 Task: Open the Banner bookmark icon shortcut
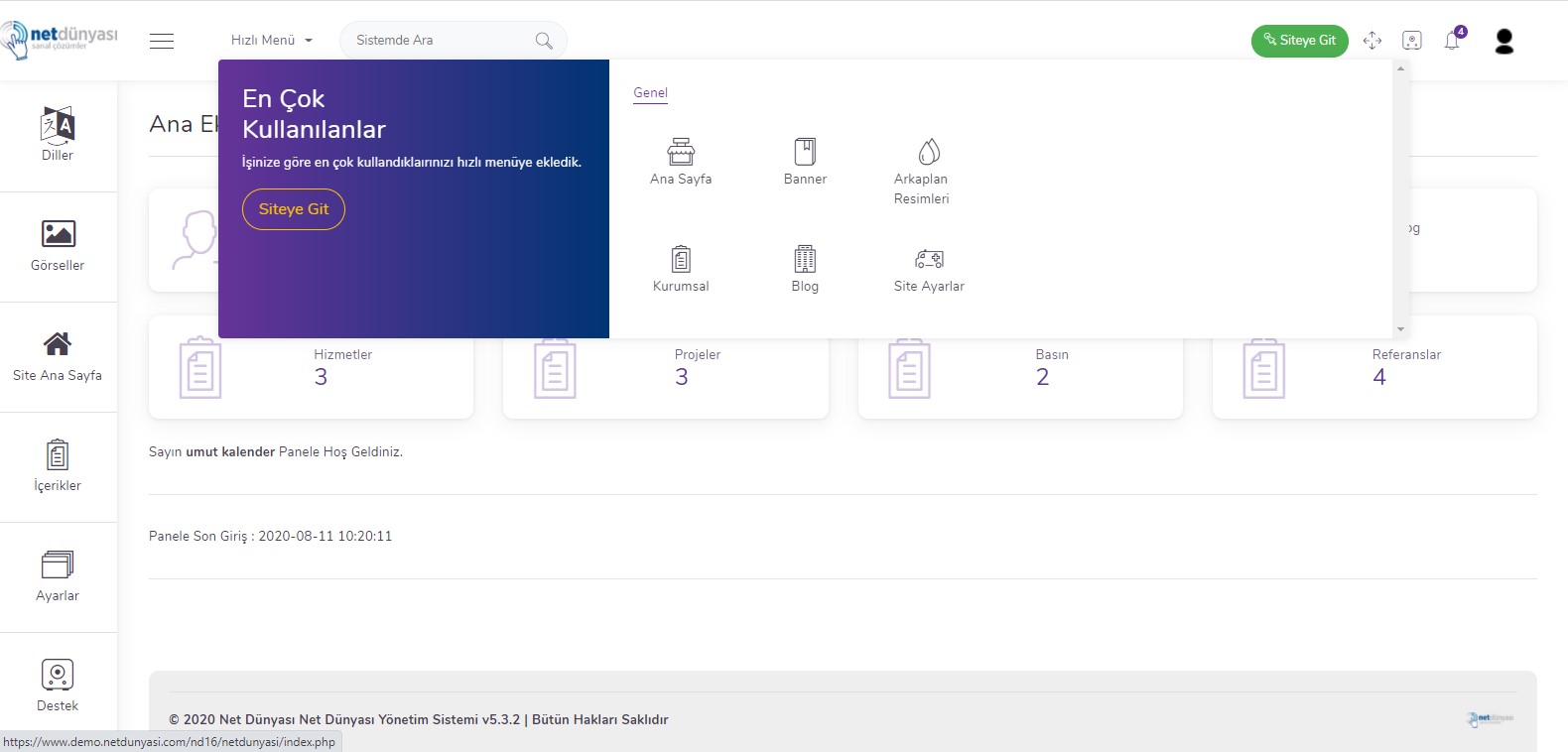(805, 151)
